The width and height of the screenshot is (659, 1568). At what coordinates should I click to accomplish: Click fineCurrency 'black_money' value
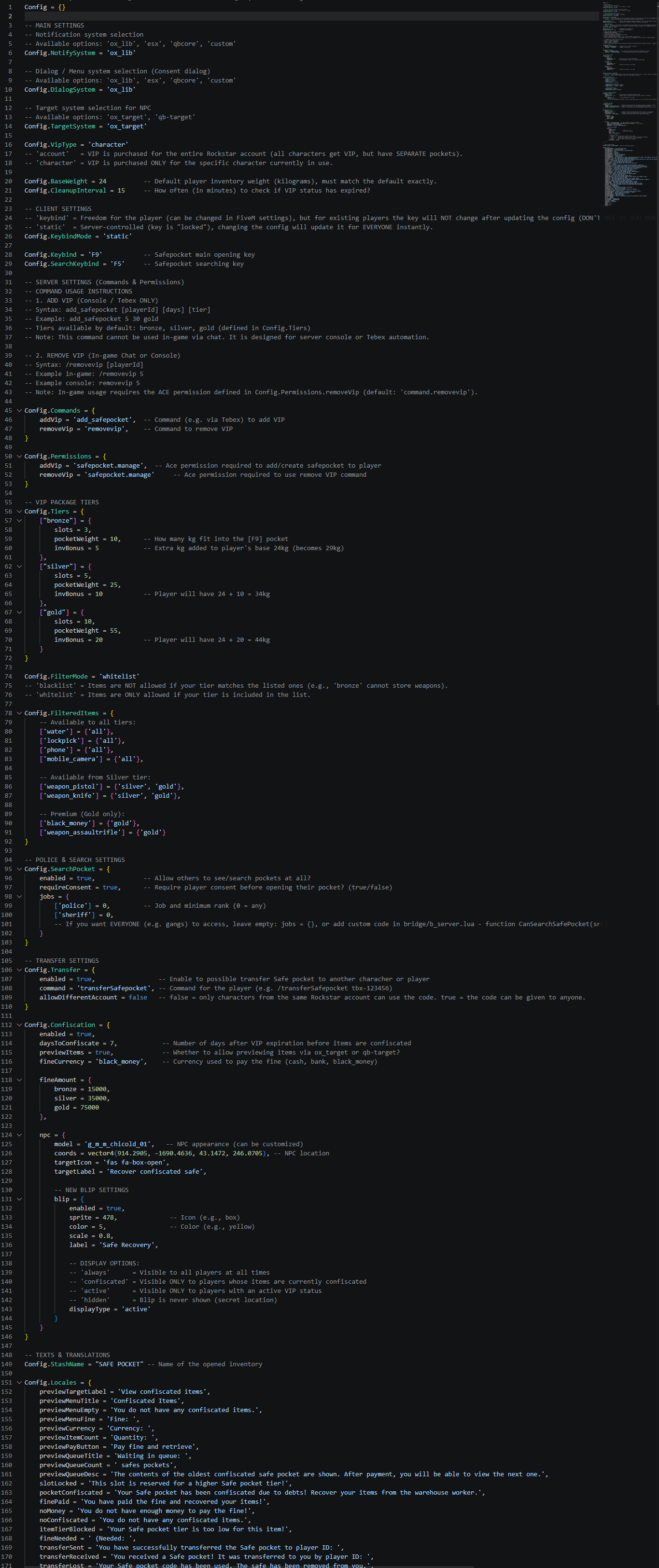(x=121, y=1062)
